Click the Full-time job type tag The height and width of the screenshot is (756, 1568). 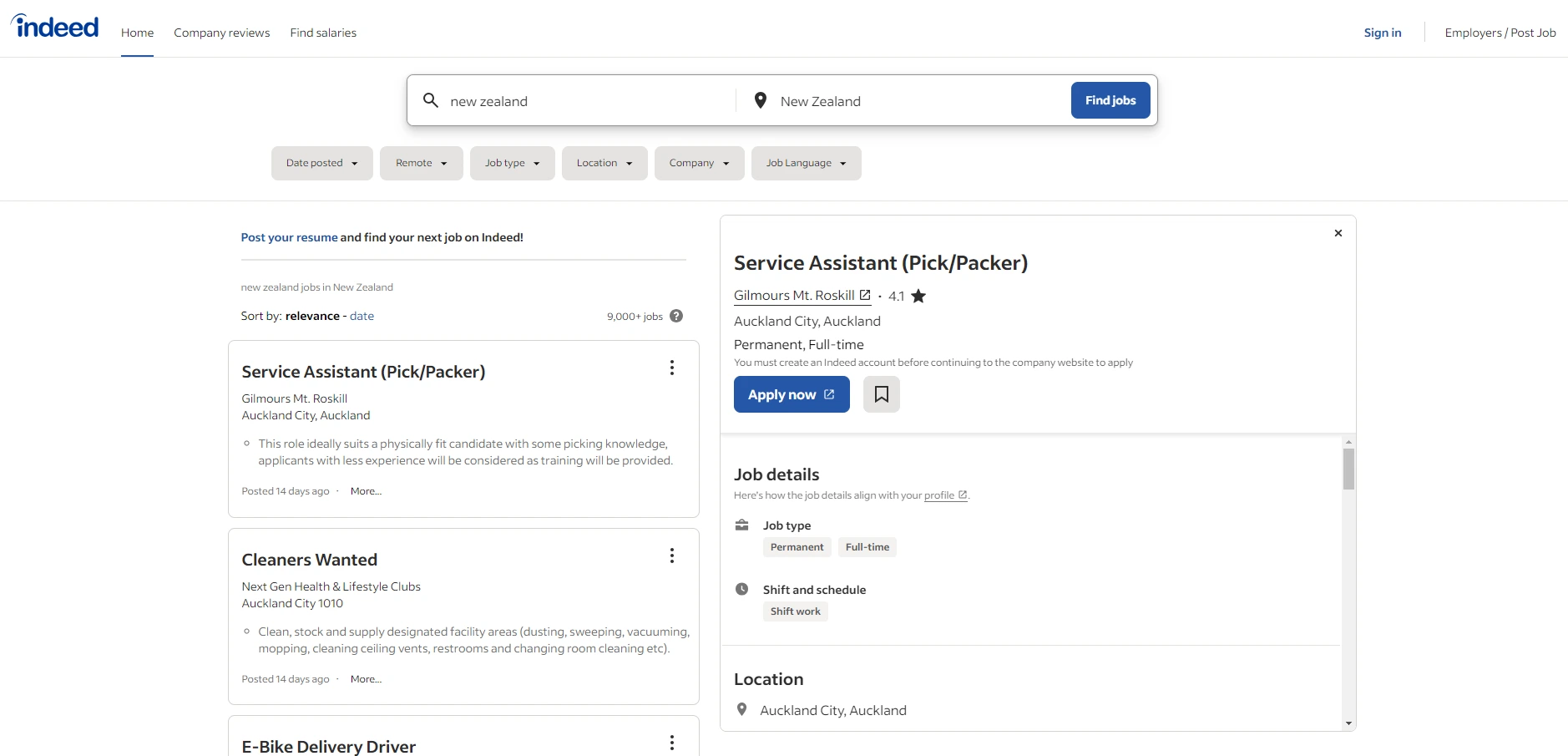pyautogui.click(x=867, y=547)
